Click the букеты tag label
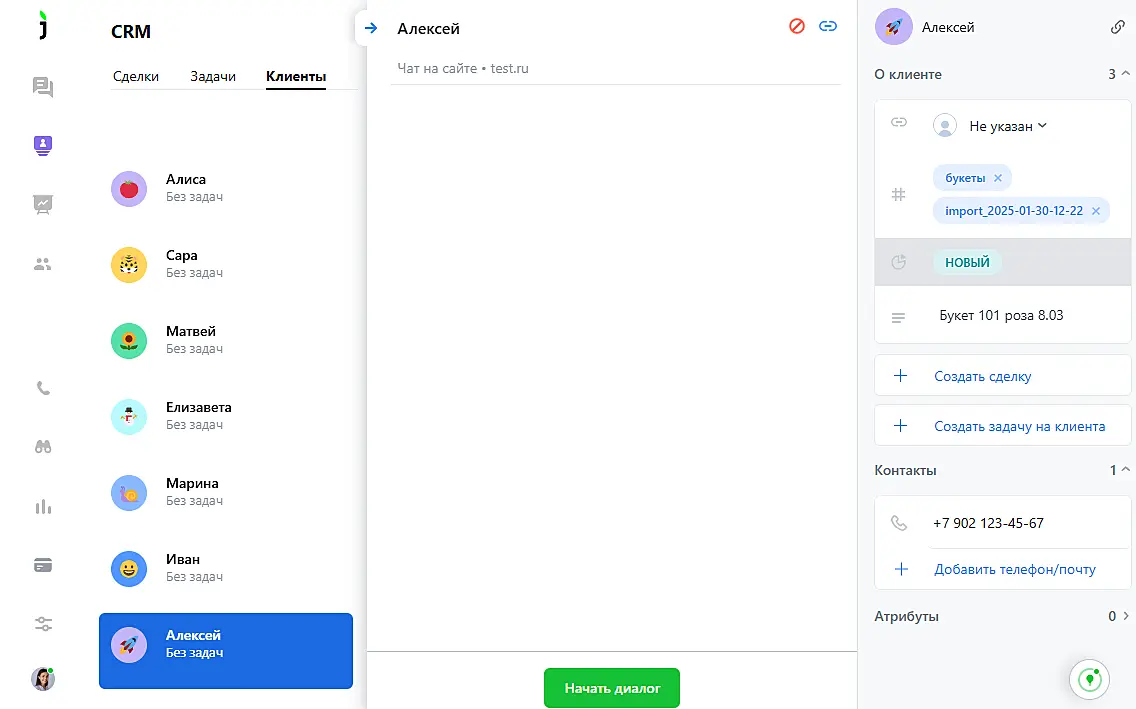1136x709 pixels. 965,177
